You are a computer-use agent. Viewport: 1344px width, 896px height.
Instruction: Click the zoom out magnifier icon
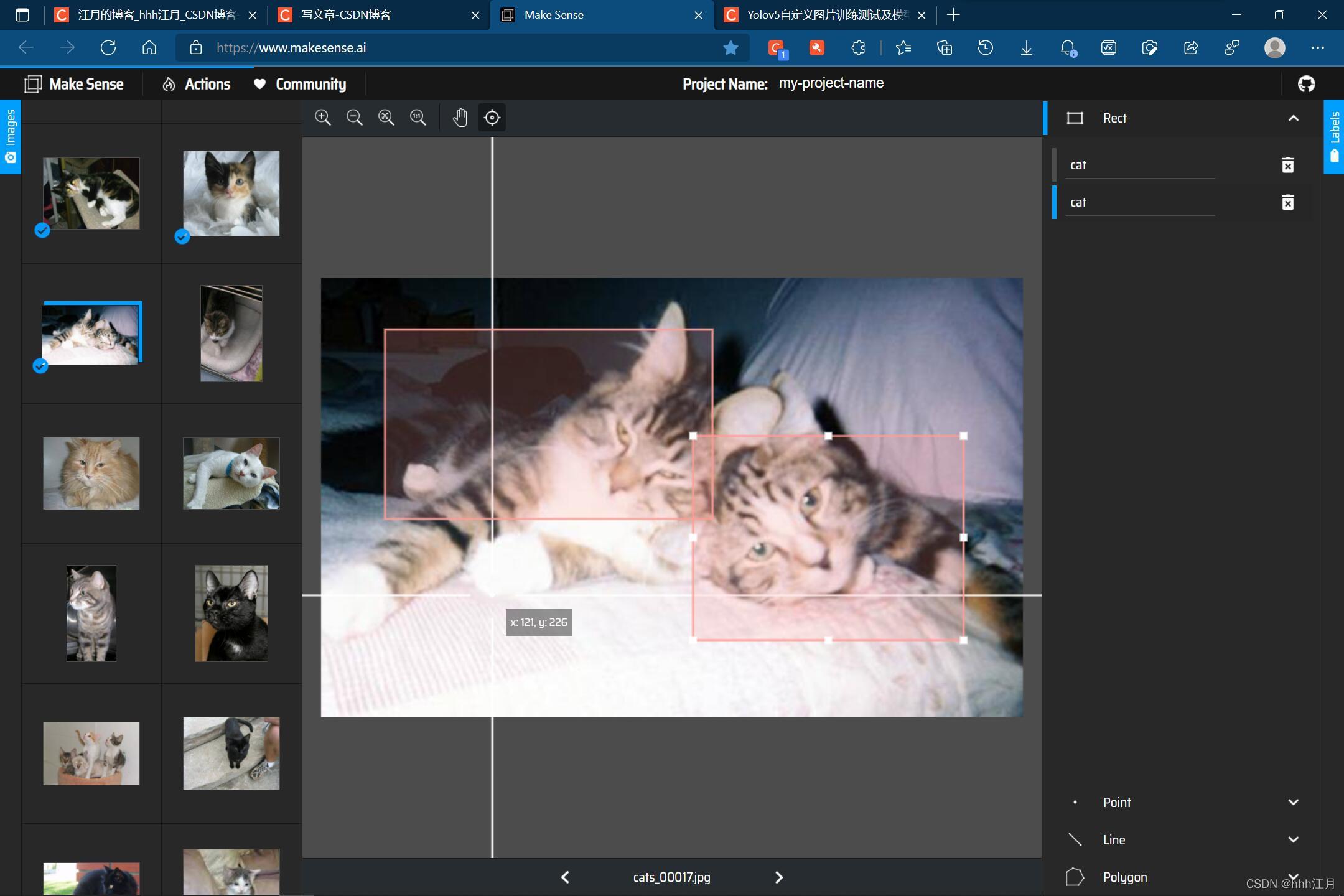click(x=354, y=118)
